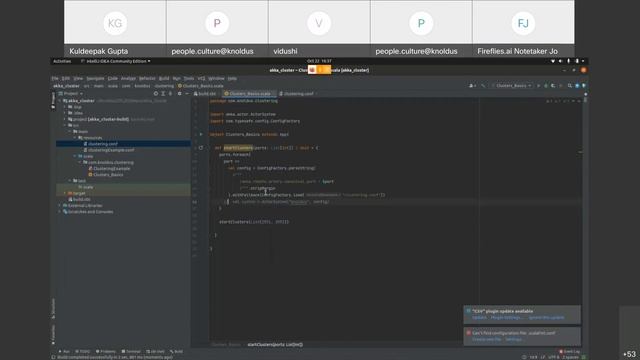This screenshot has width=640, height=360.
Task: Open the Navigate menu
Action: [95, 78]
